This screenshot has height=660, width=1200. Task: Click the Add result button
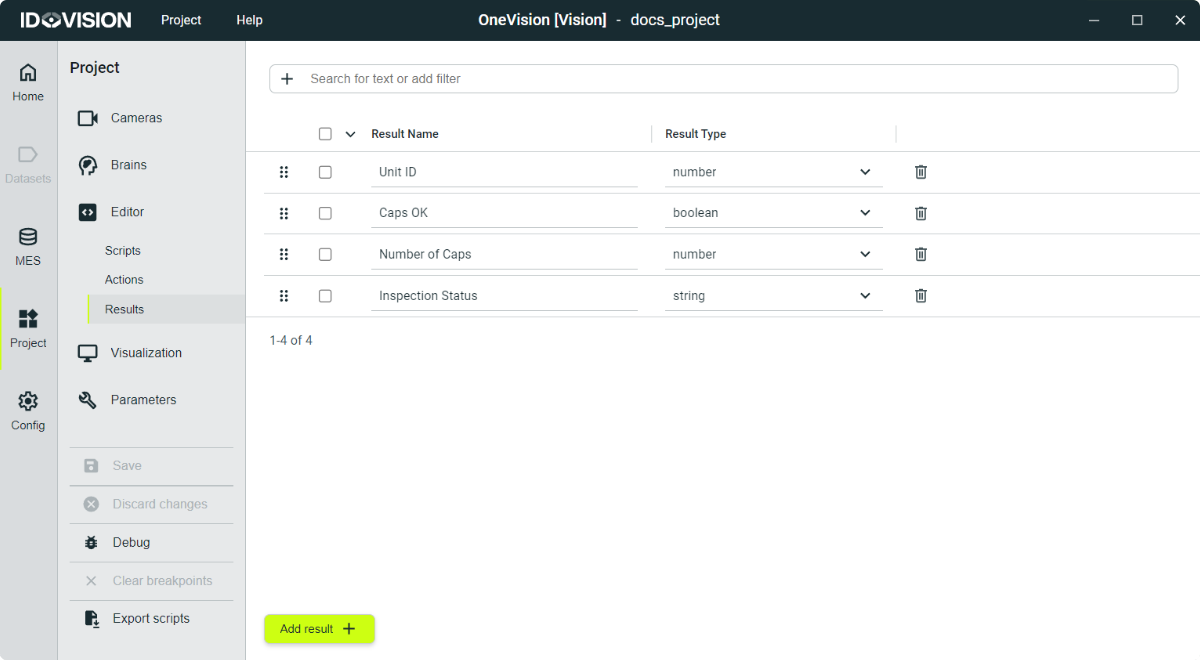(x=319, y=629)
